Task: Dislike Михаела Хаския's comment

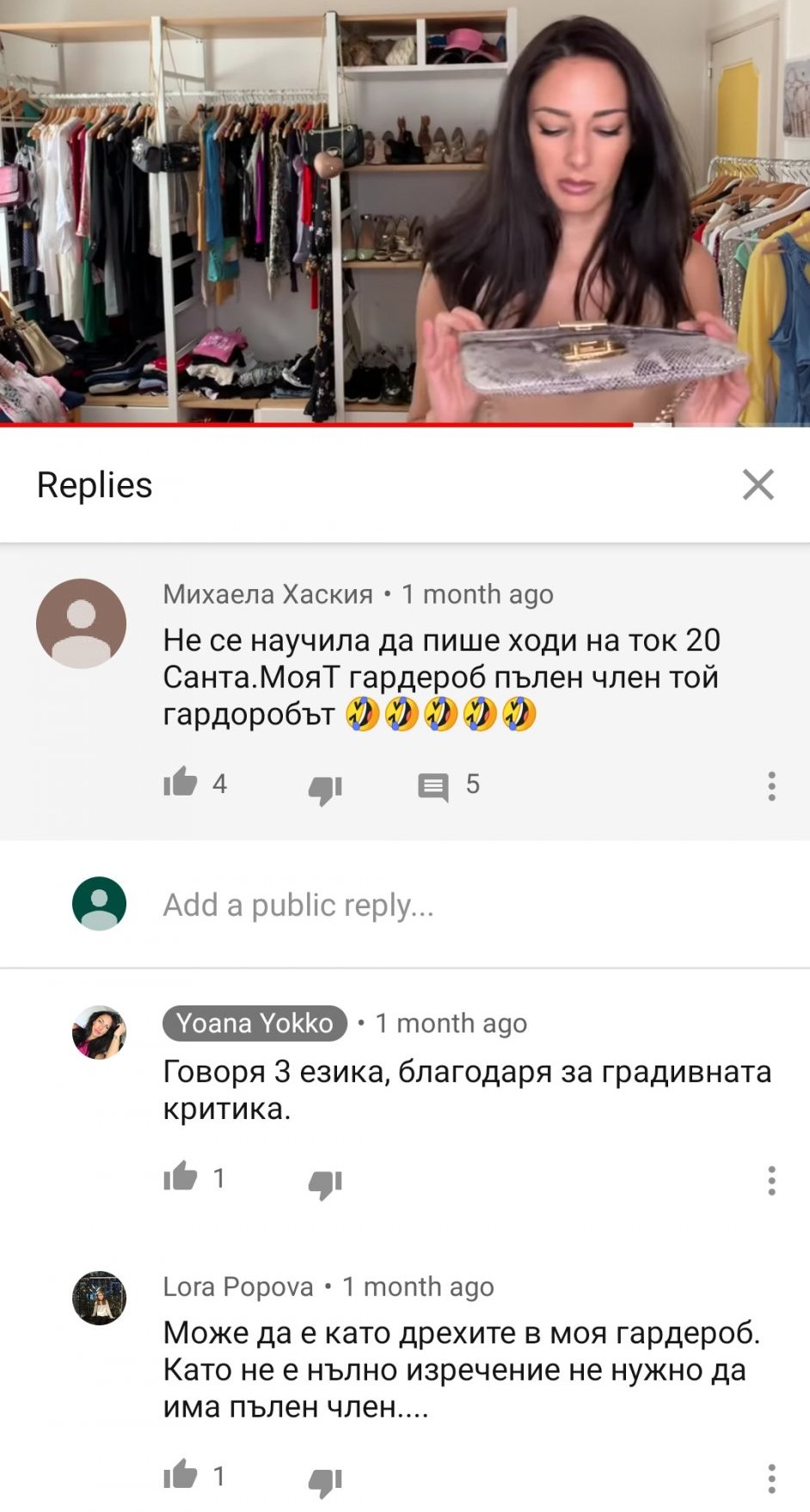Action: [325, 788]
